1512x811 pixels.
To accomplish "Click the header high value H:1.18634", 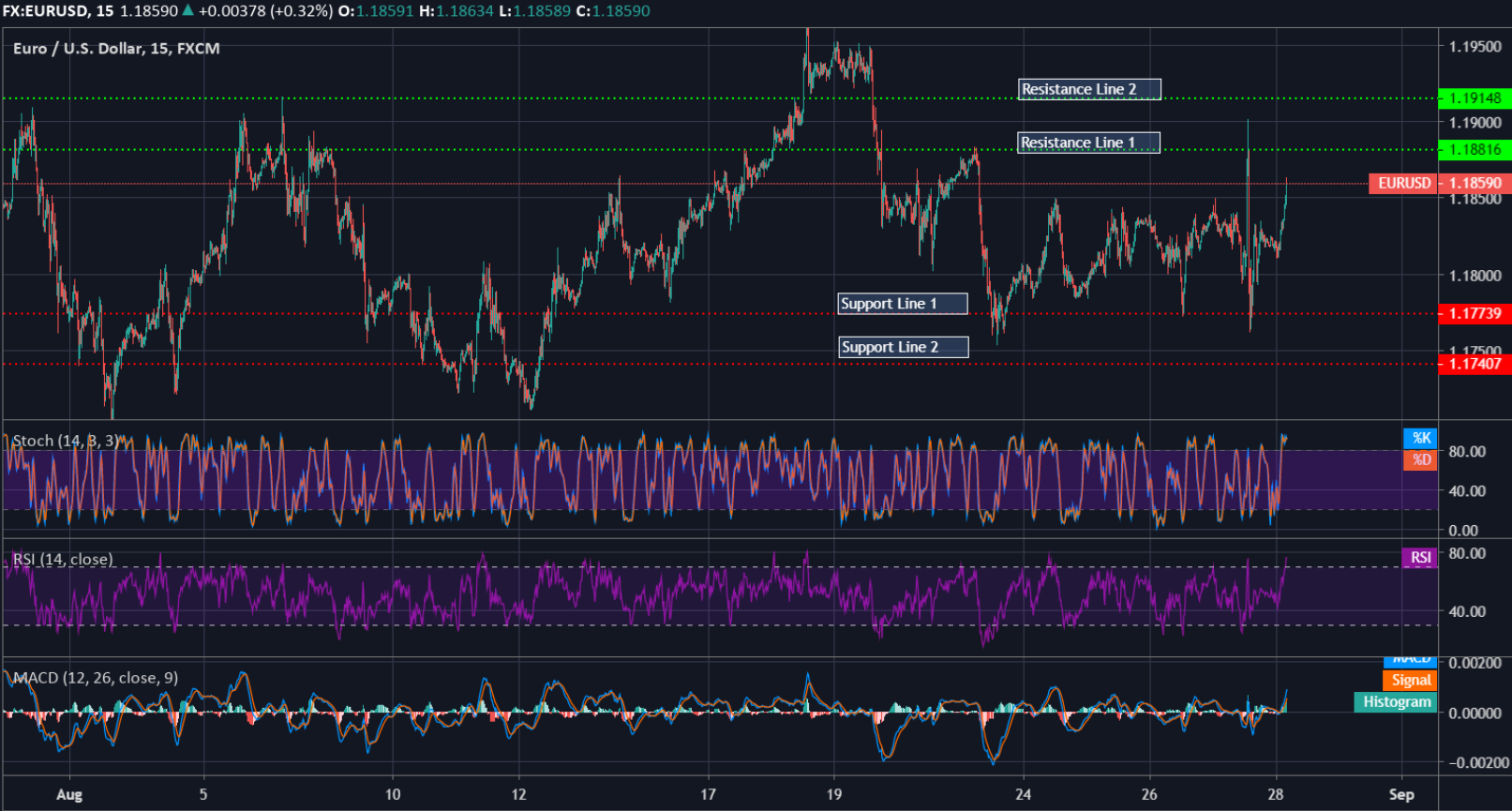I will click(x=456, y=11).
